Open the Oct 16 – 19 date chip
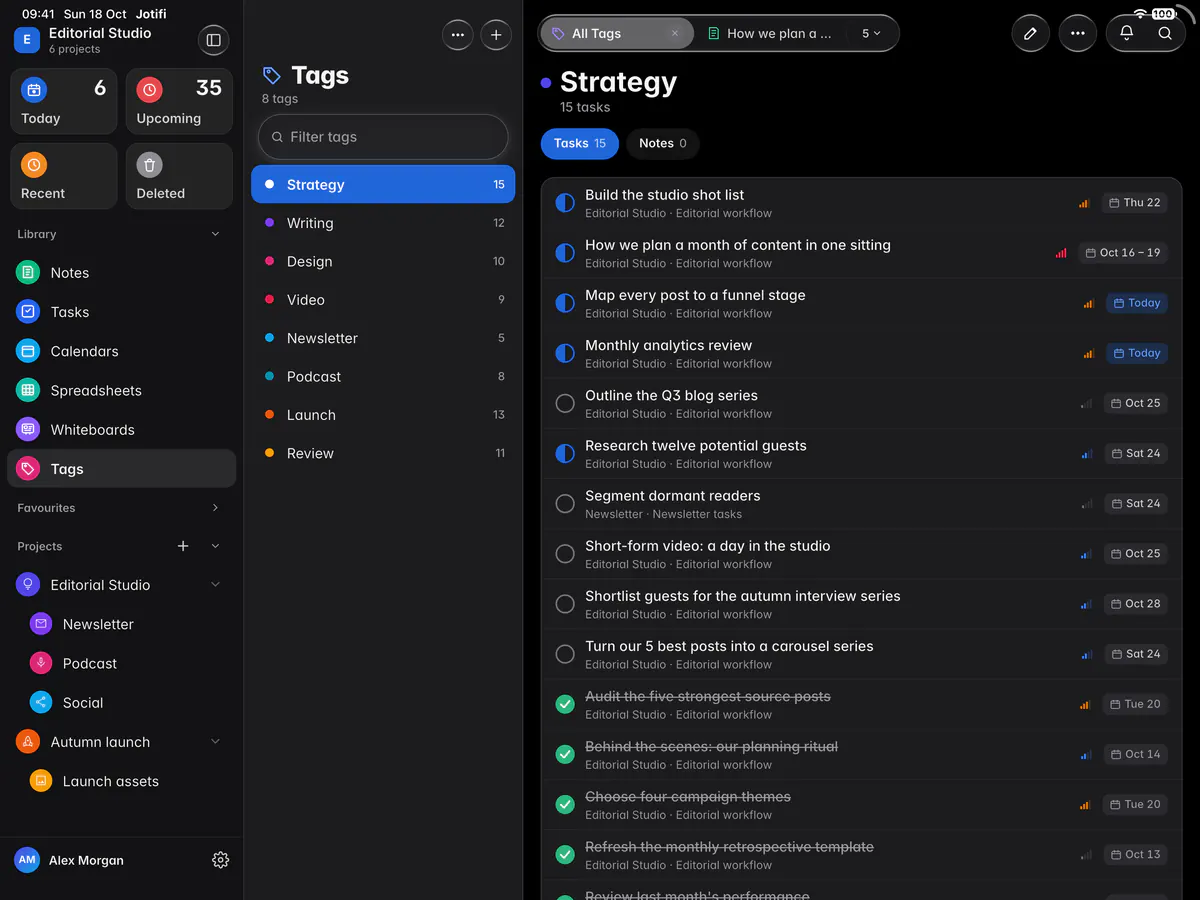This screenshot has width=1200, height=900. pyautogui.click(x=1123, y=253)
